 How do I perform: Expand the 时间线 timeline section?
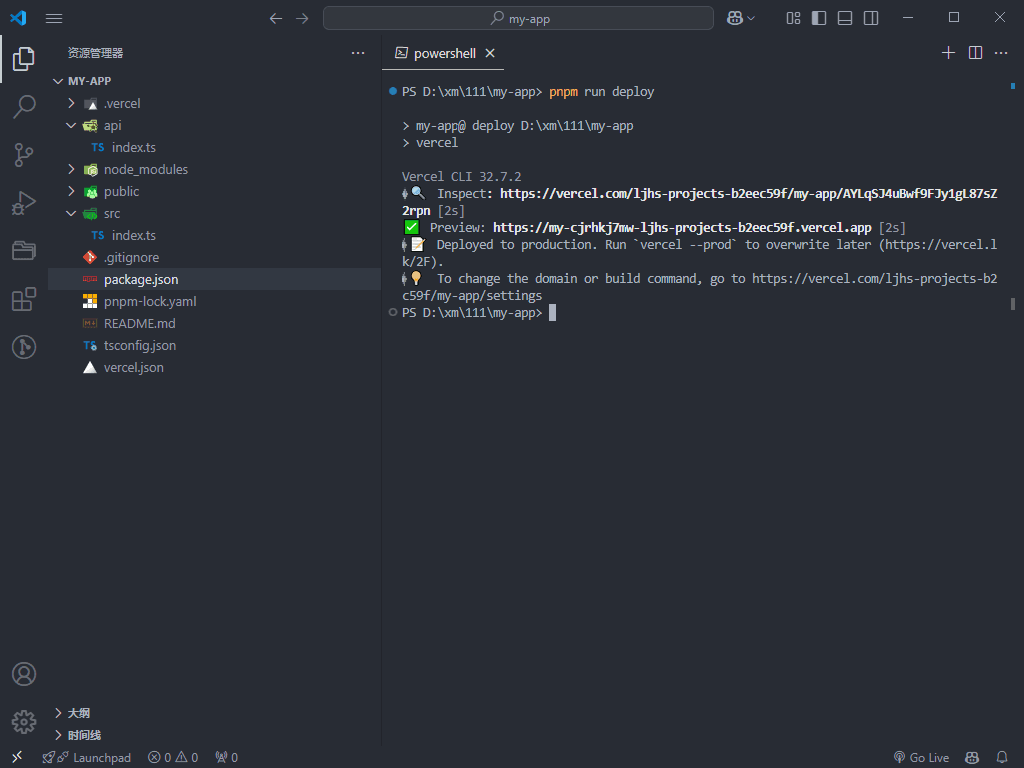214,735
